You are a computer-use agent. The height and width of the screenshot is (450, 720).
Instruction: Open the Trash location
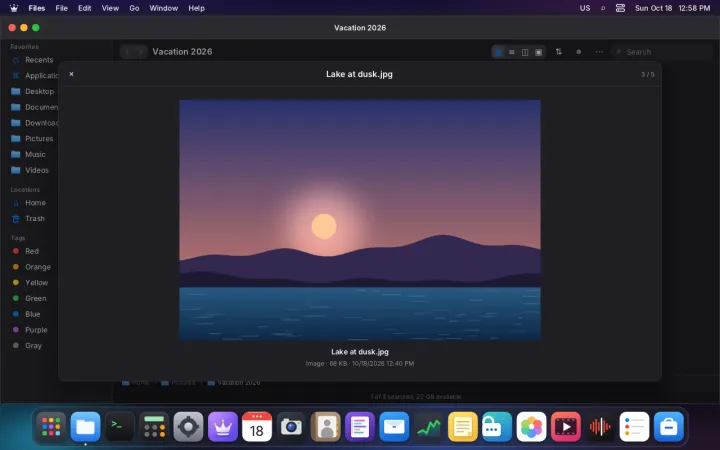tap(28, 219)
